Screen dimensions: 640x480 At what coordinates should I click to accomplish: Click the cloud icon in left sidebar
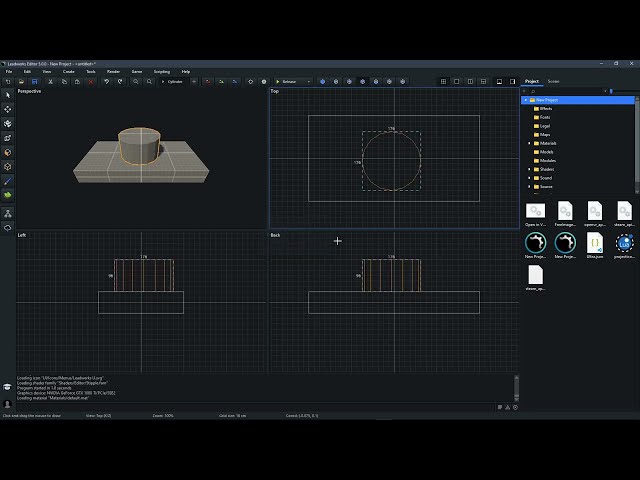pyautogui.click(x=8, y=228)
